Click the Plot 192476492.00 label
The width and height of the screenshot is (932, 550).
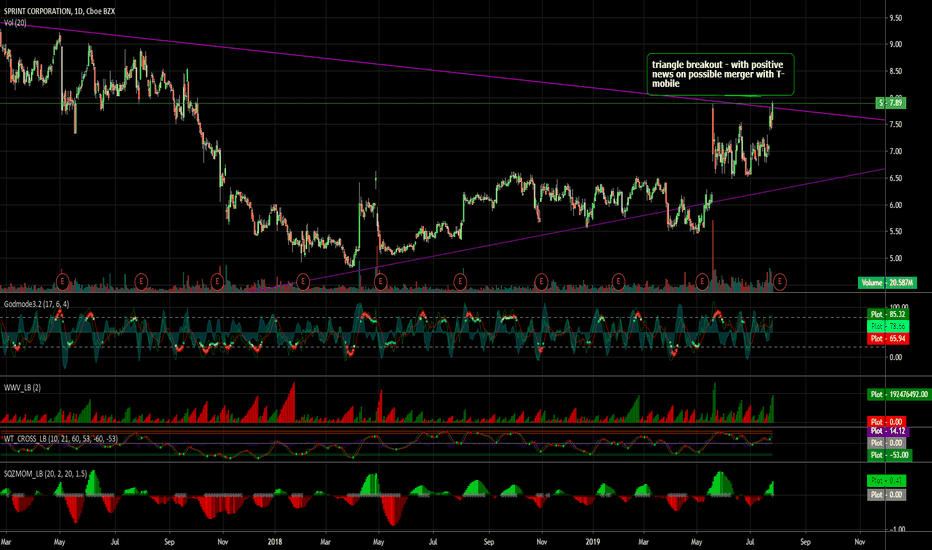pos(899,394)
